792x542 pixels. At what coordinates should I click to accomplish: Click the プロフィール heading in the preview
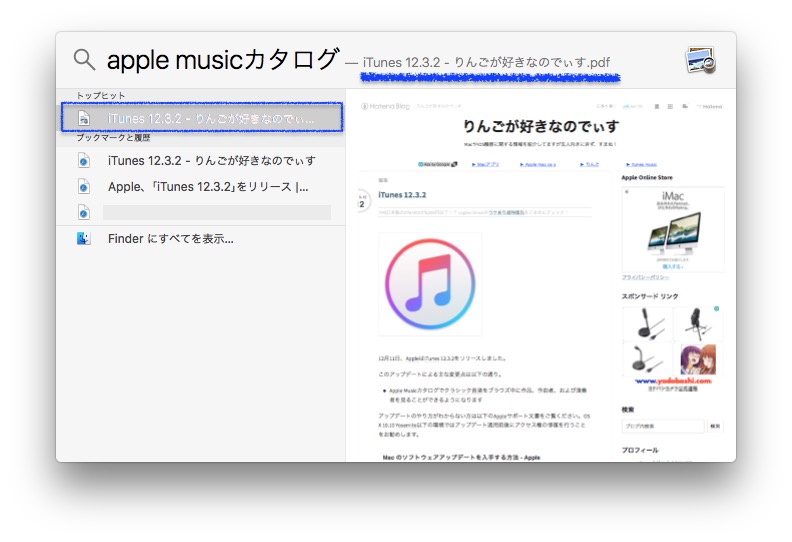point(640,450)
